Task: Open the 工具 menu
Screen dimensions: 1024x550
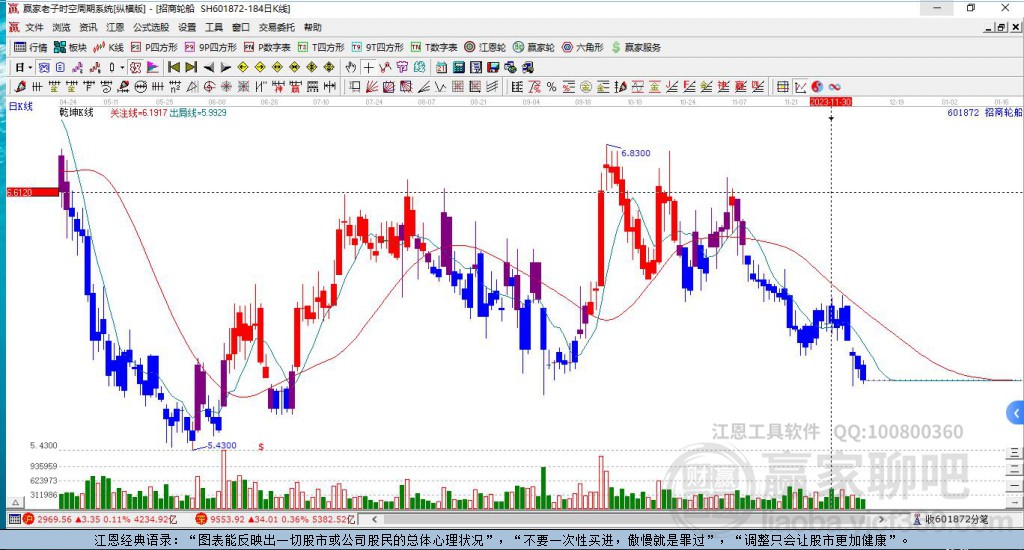Action: (214, 27)
